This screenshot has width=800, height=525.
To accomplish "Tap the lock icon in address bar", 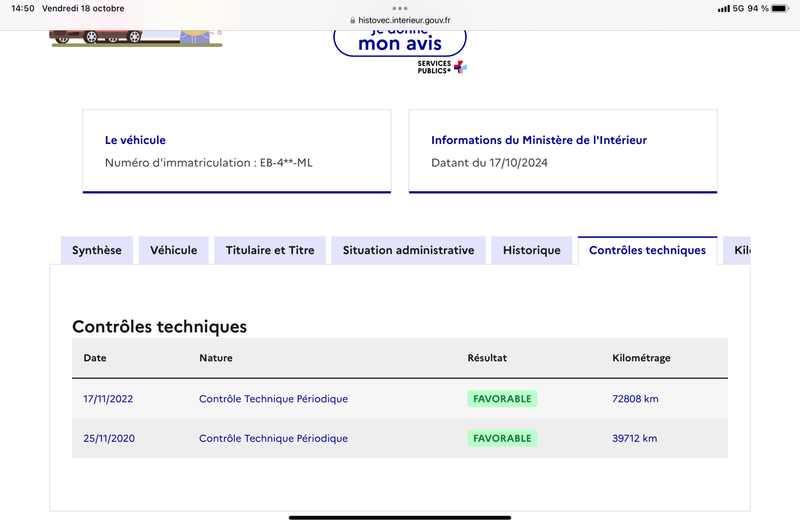I will pyautogui.click(x=353, y=20).
